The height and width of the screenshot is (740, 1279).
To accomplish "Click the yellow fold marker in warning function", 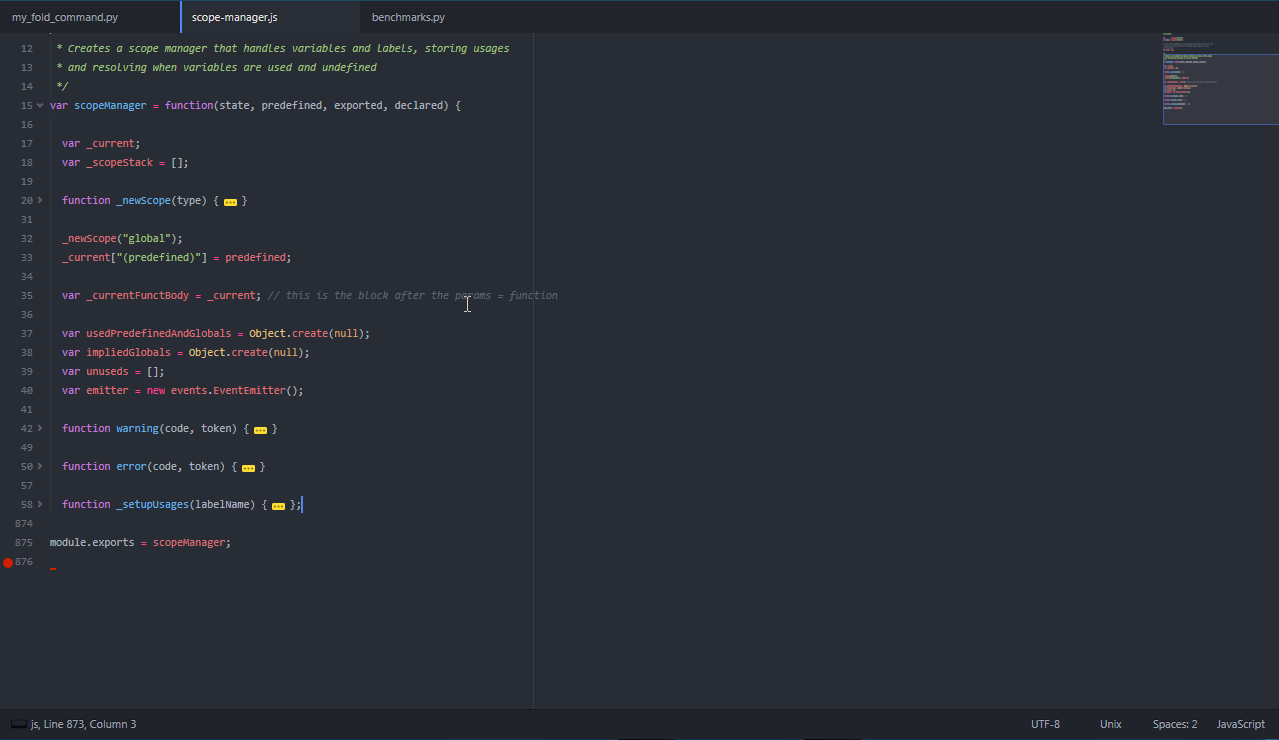I will [260, 429].
